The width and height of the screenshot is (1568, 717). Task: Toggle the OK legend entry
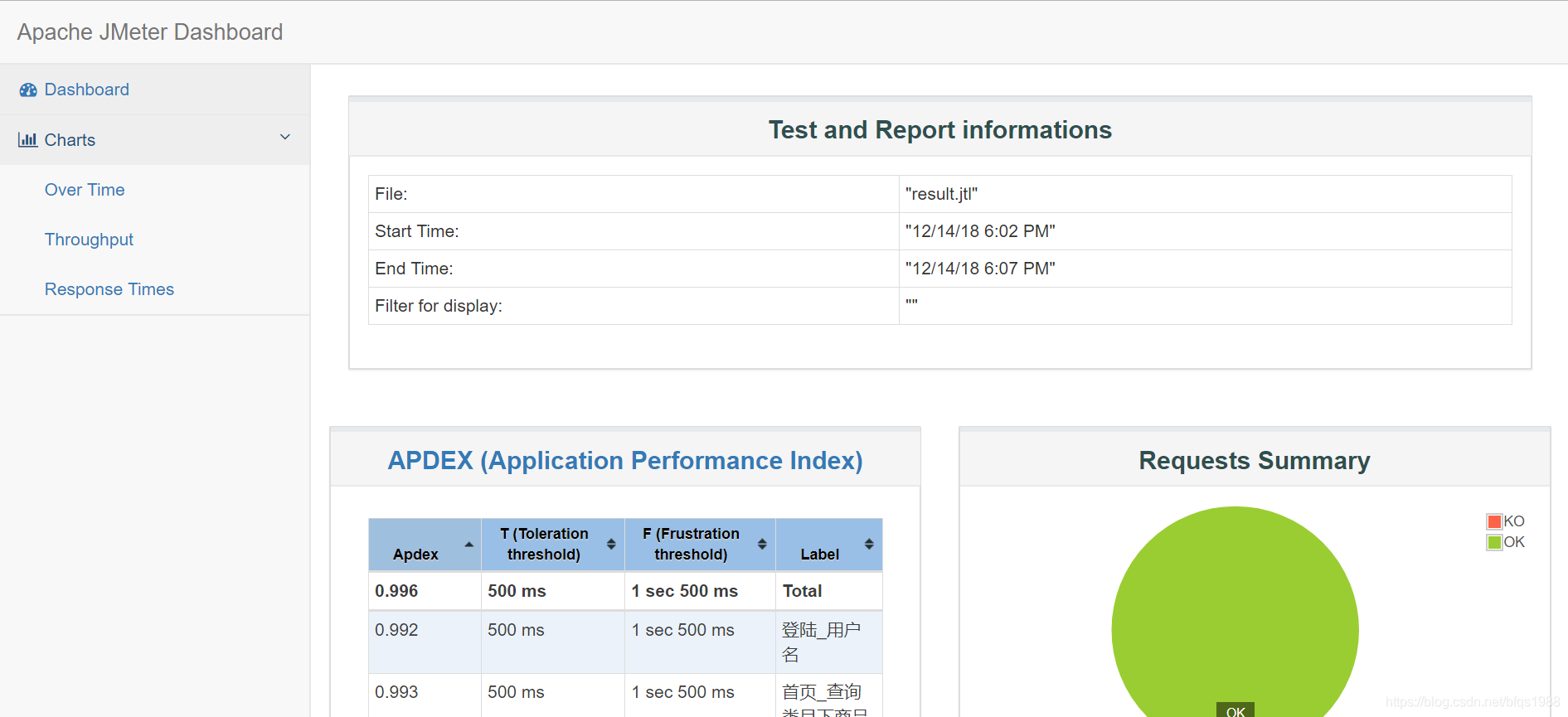(x=1506, y=542)
